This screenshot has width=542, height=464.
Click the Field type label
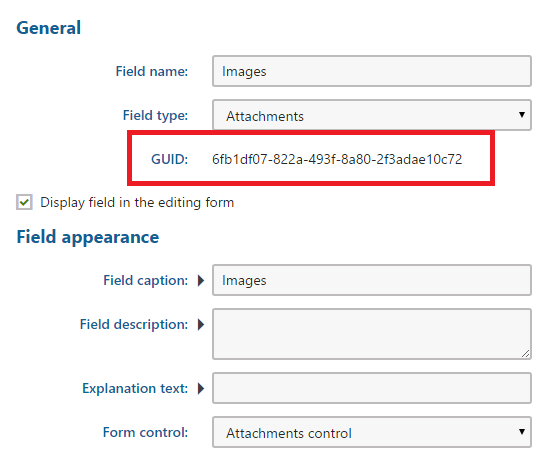click(x=156, y=115)
